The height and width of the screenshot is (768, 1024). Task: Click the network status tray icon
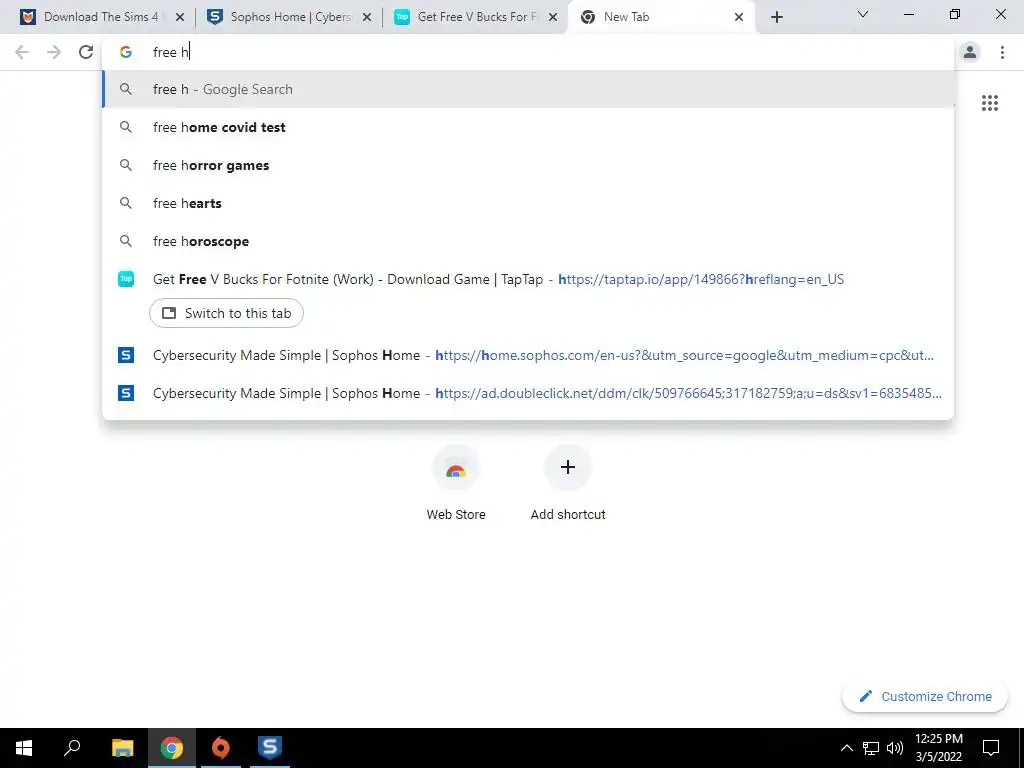(x=871, y=748)
